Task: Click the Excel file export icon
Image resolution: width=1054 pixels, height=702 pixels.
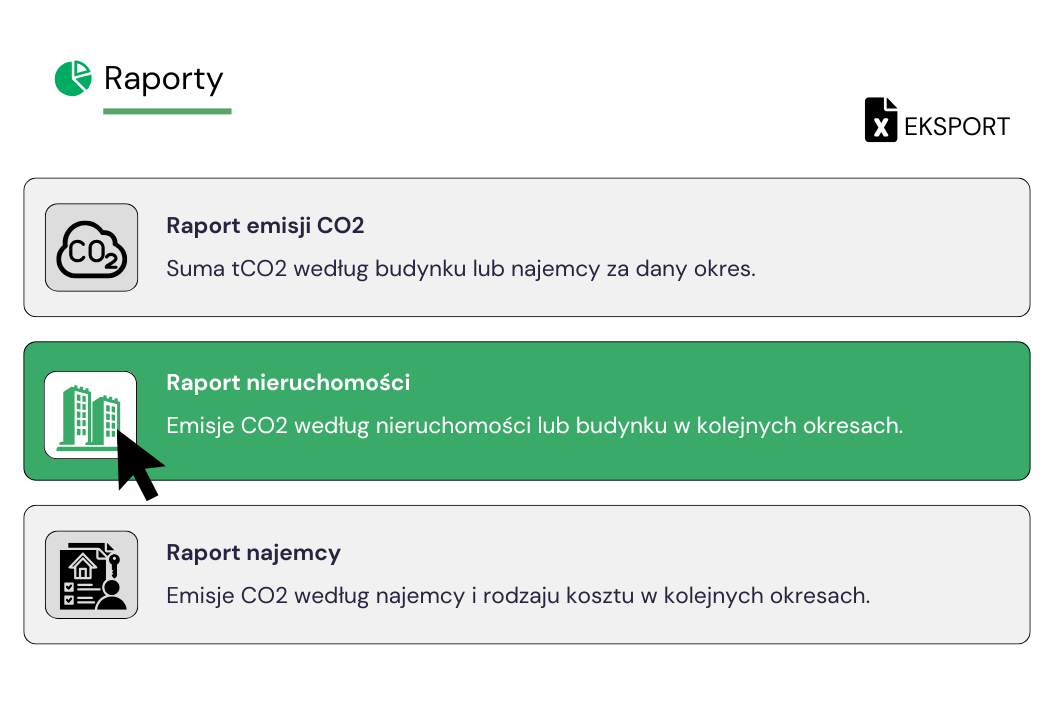Action: click(x=881, y=120)
